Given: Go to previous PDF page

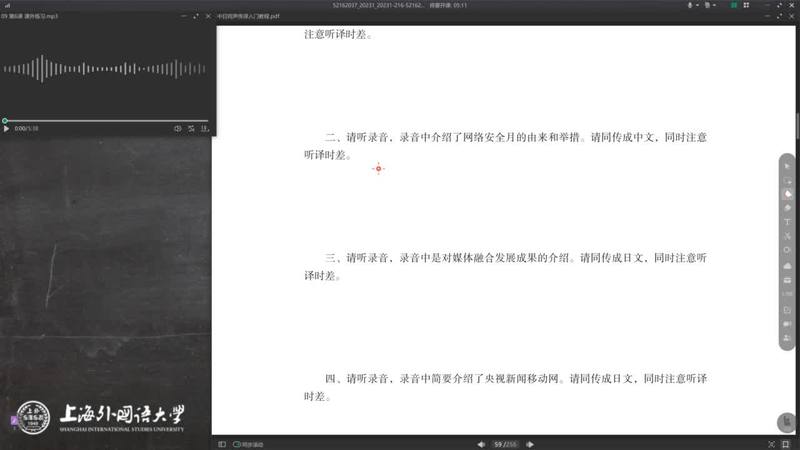Looking at the screenshot, I should tap(481, 444).
